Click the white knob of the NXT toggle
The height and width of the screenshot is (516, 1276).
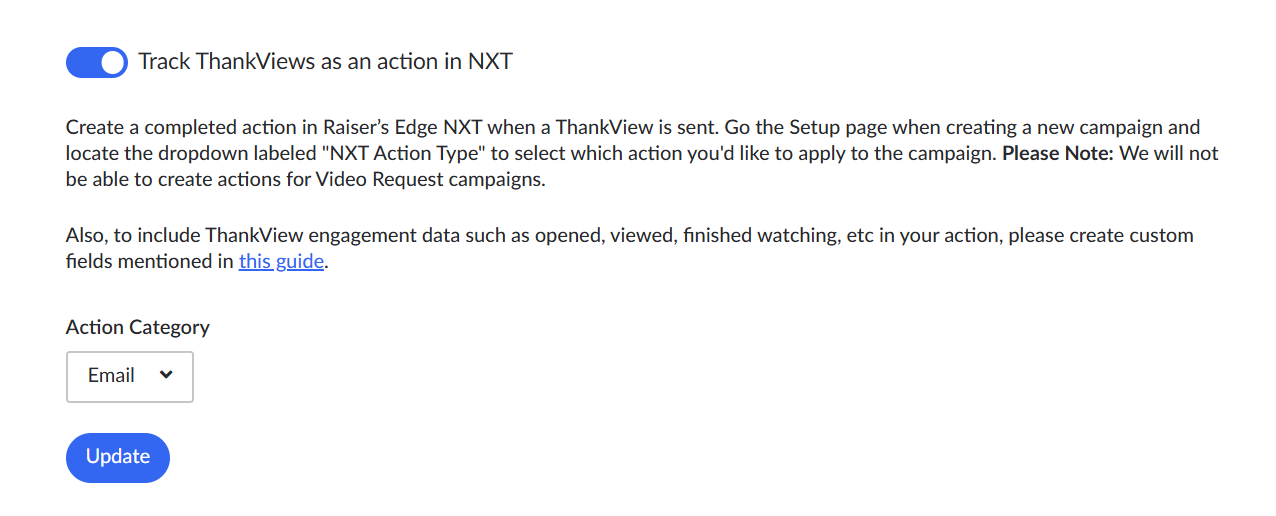coord(113,62)
